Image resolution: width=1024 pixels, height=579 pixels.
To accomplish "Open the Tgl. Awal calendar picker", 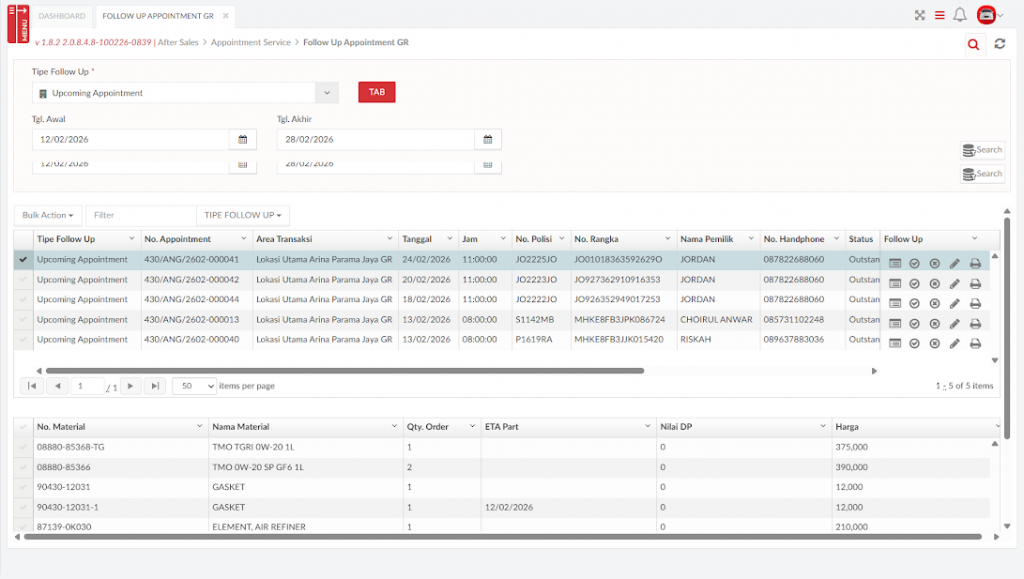I will [241, 139].
